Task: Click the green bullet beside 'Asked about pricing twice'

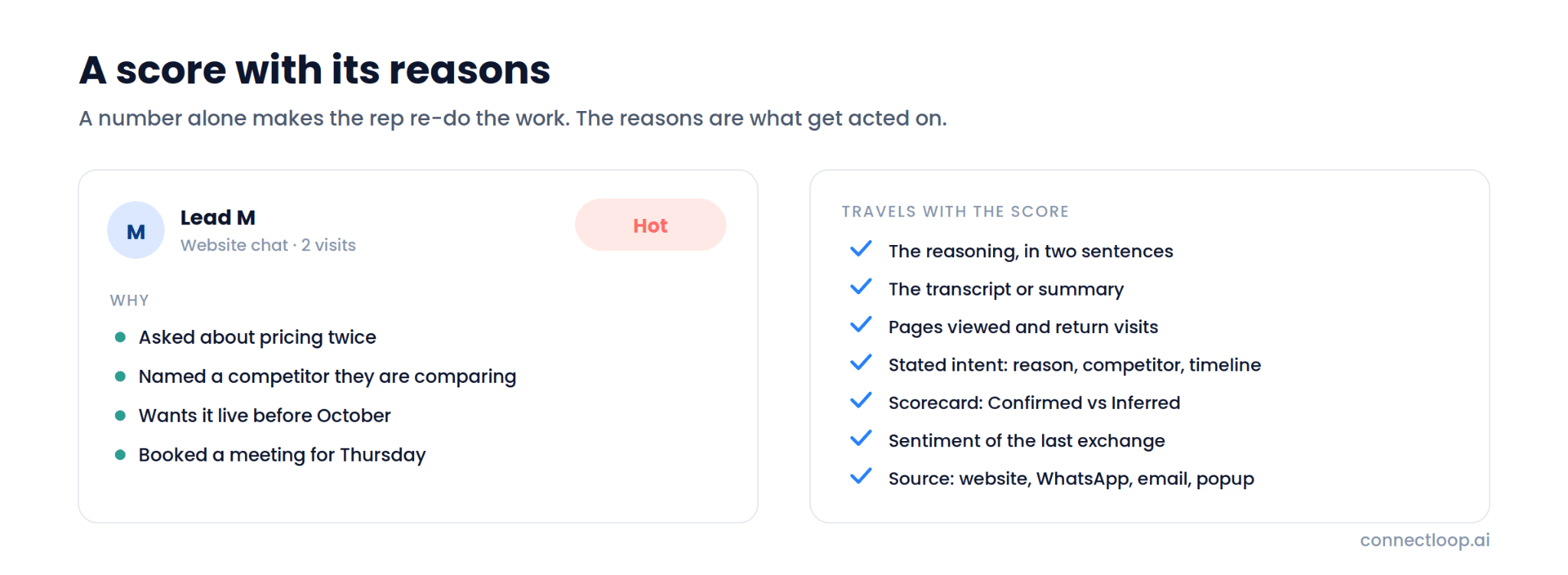Action: [120, 337]
